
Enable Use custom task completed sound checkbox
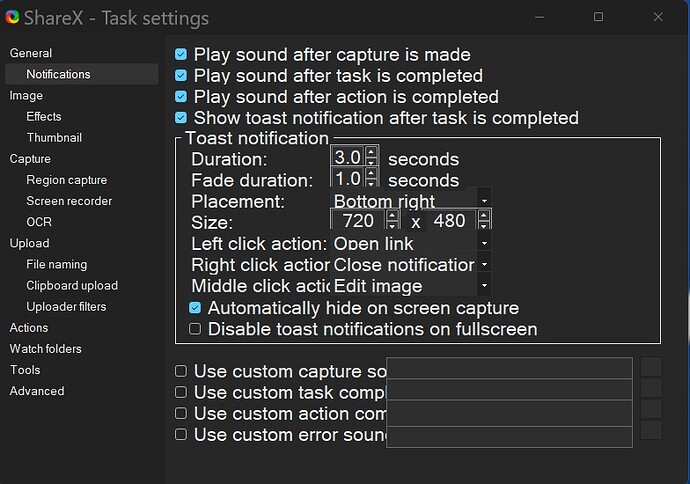[x=181, y=392]
